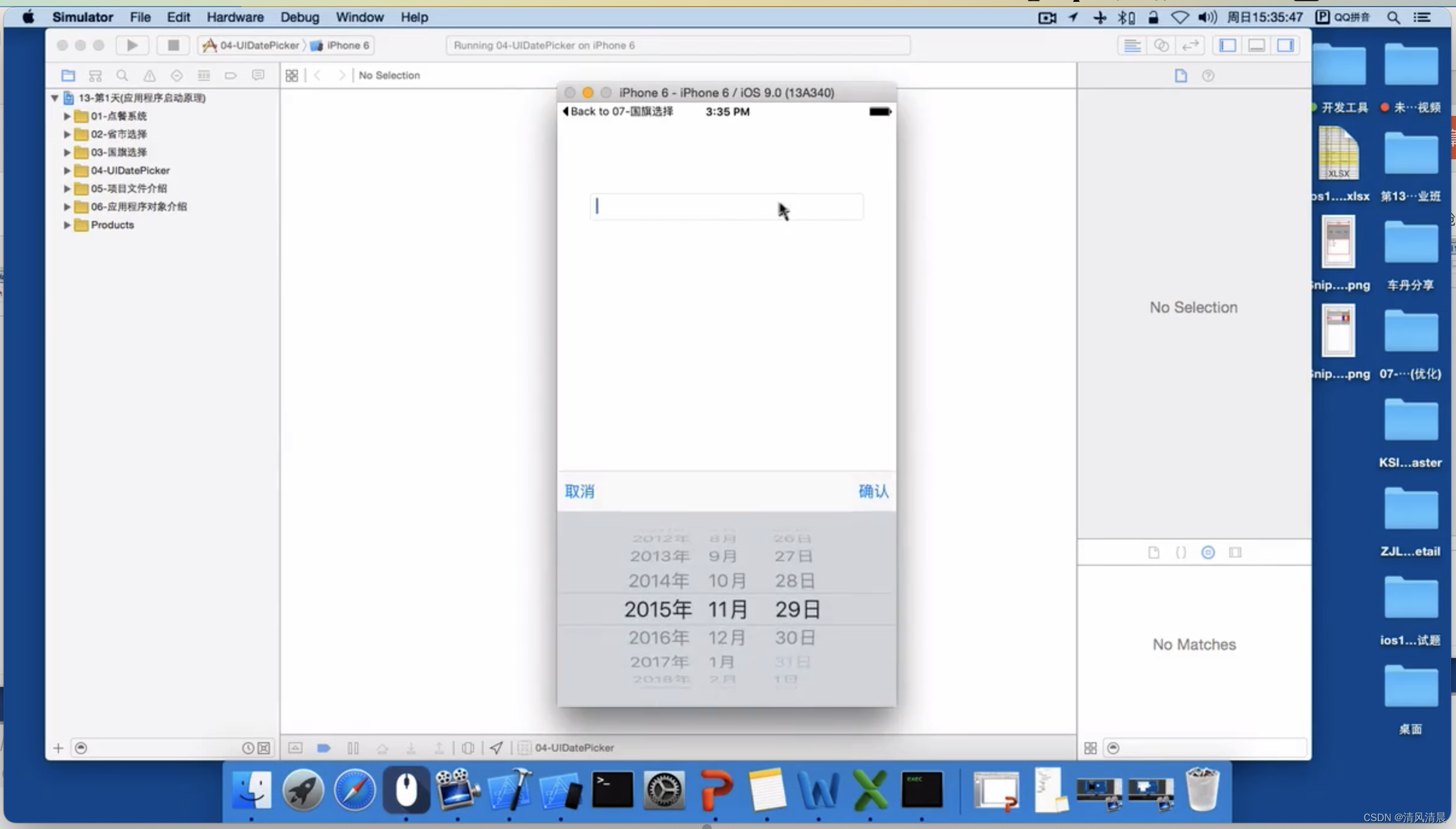Click library filter search field
This screenshot has height=829, width=1456.
(x=1204, y=748)
